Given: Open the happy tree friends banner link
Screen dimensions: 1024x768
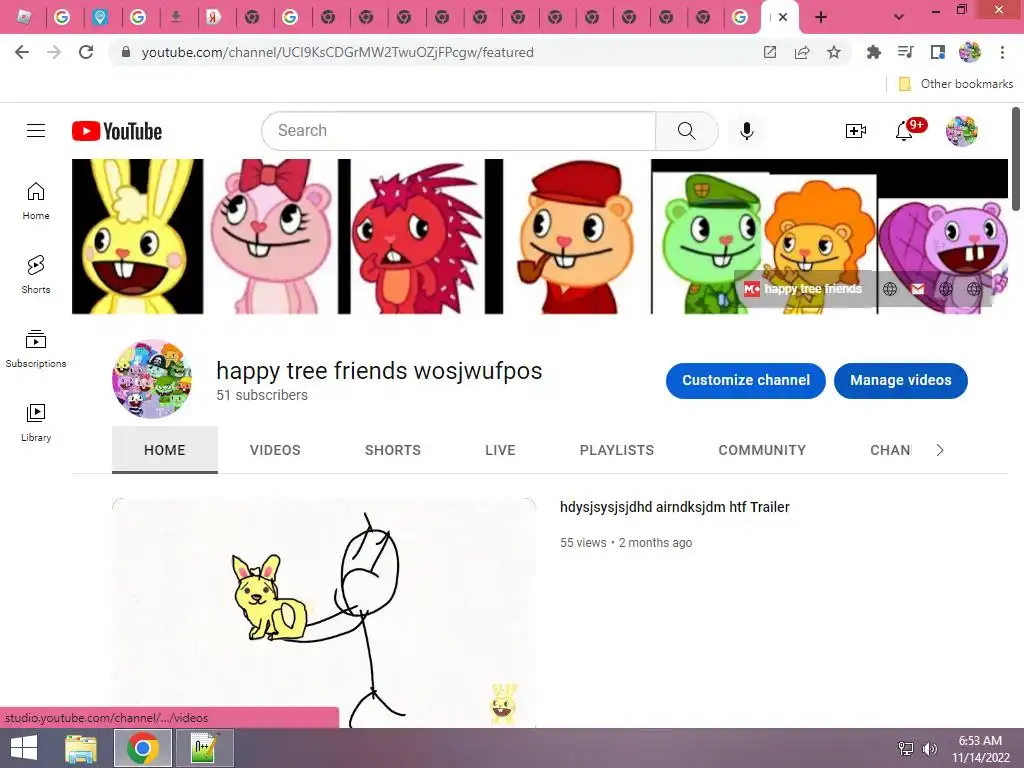Looking at the screenshot, I should tap(803, 289).
